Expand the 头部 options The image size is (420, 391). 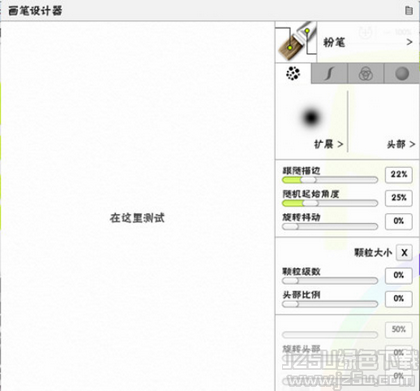tap(401, 144)
